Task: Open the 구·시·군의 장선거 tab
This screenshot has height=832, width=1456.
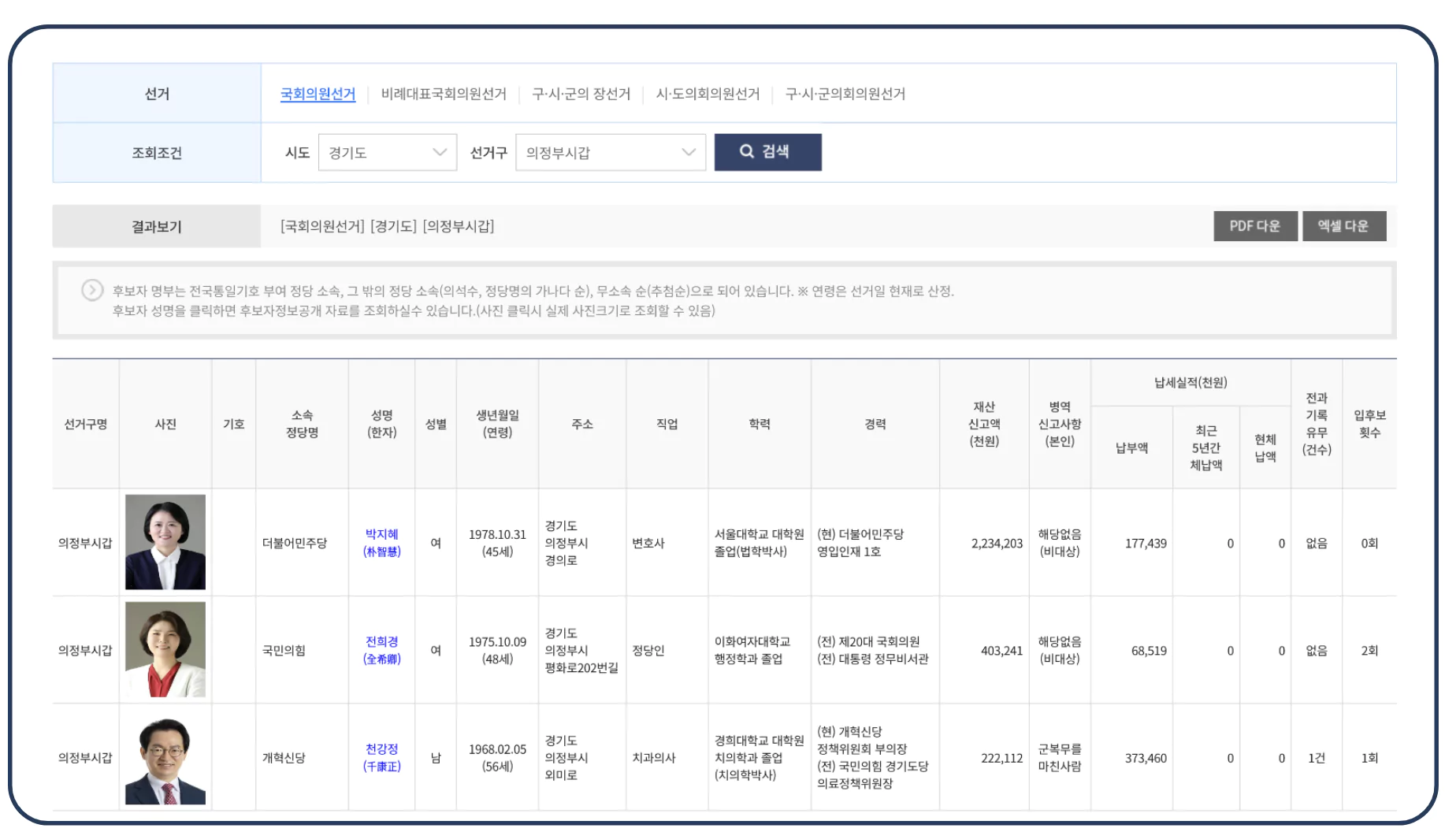Action: pyautogui.click(x=581, y=94)
